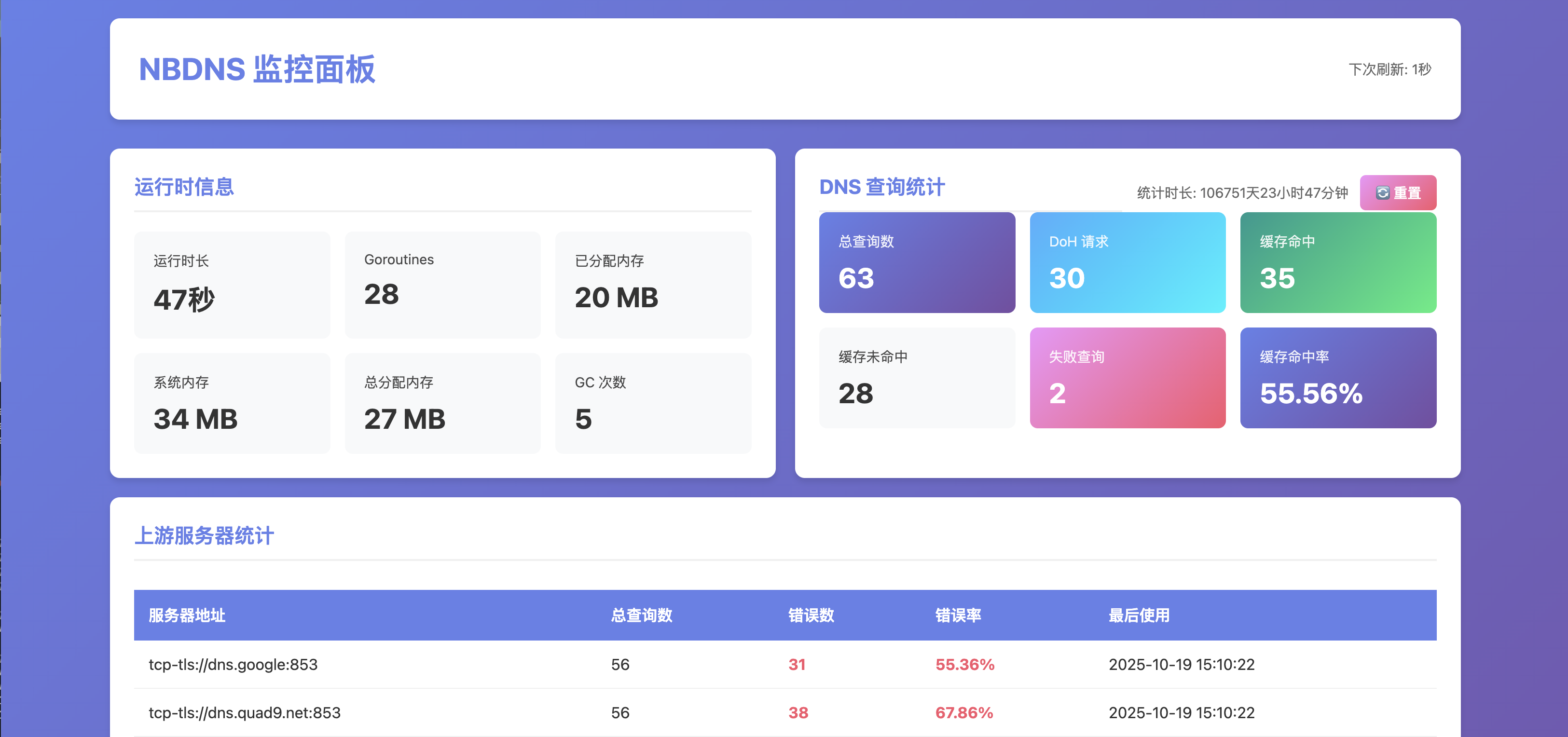1568x737 pixels.
Task: Click the 55.36% error rate value
Action: 965,665
